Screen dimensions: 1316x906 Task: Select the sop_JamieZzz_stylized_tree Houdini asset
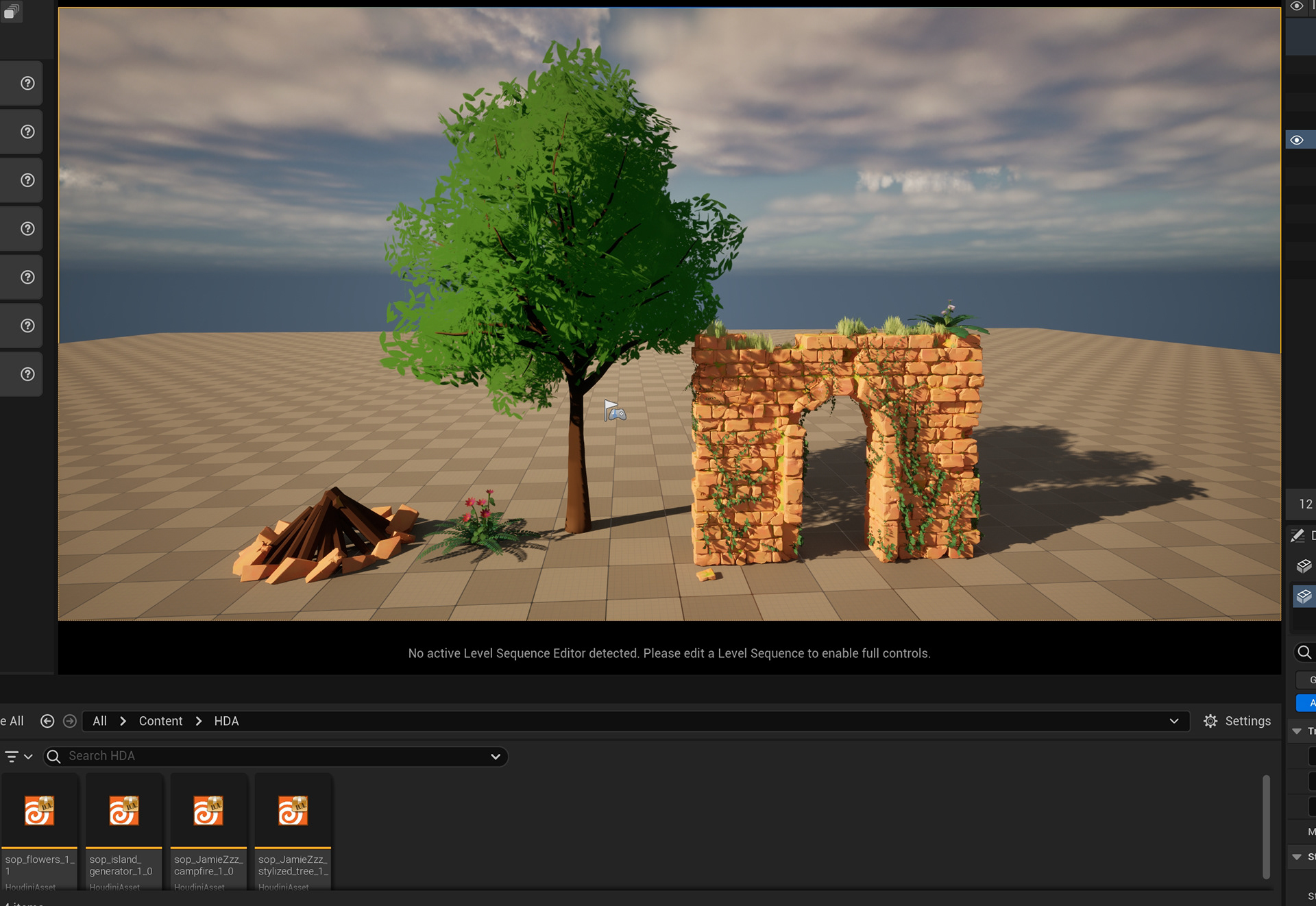pyautogui.click(x=293, y=832)
